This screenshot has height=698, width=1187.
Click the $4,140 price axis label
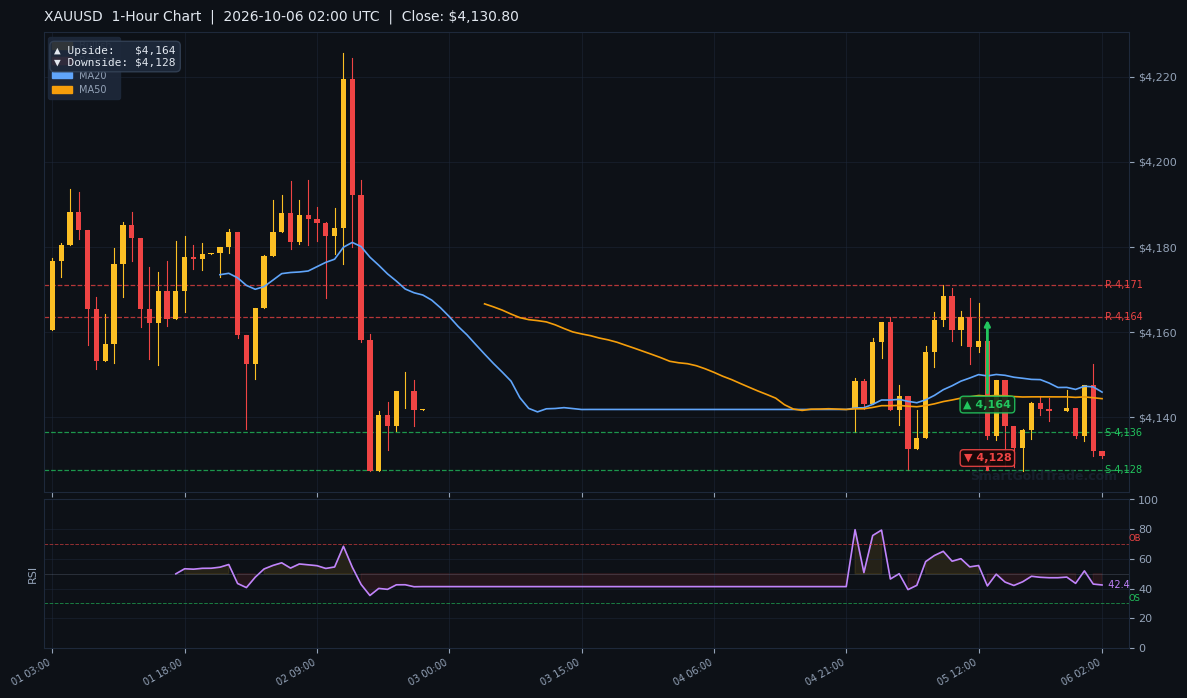1157,418
